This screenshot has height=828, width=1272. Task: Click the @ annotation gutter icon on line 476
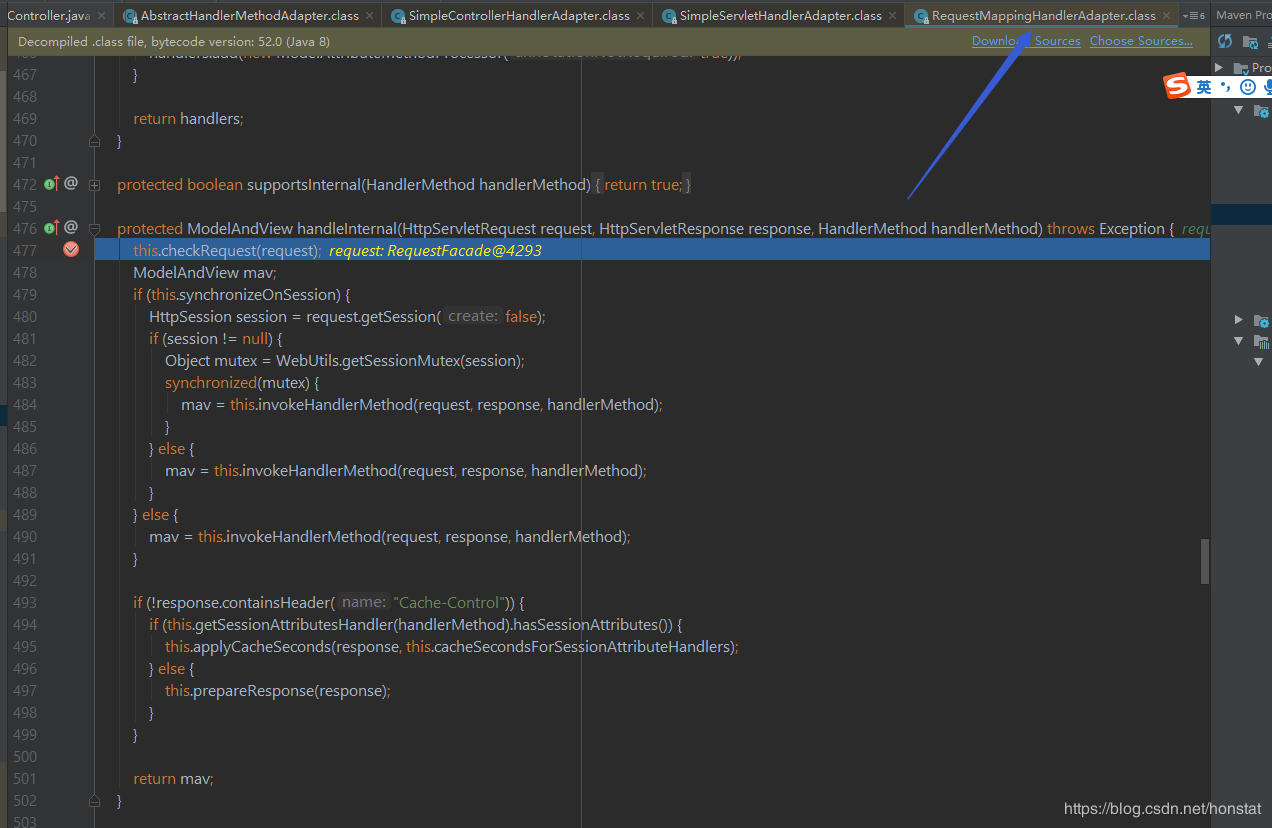[71, 227]
